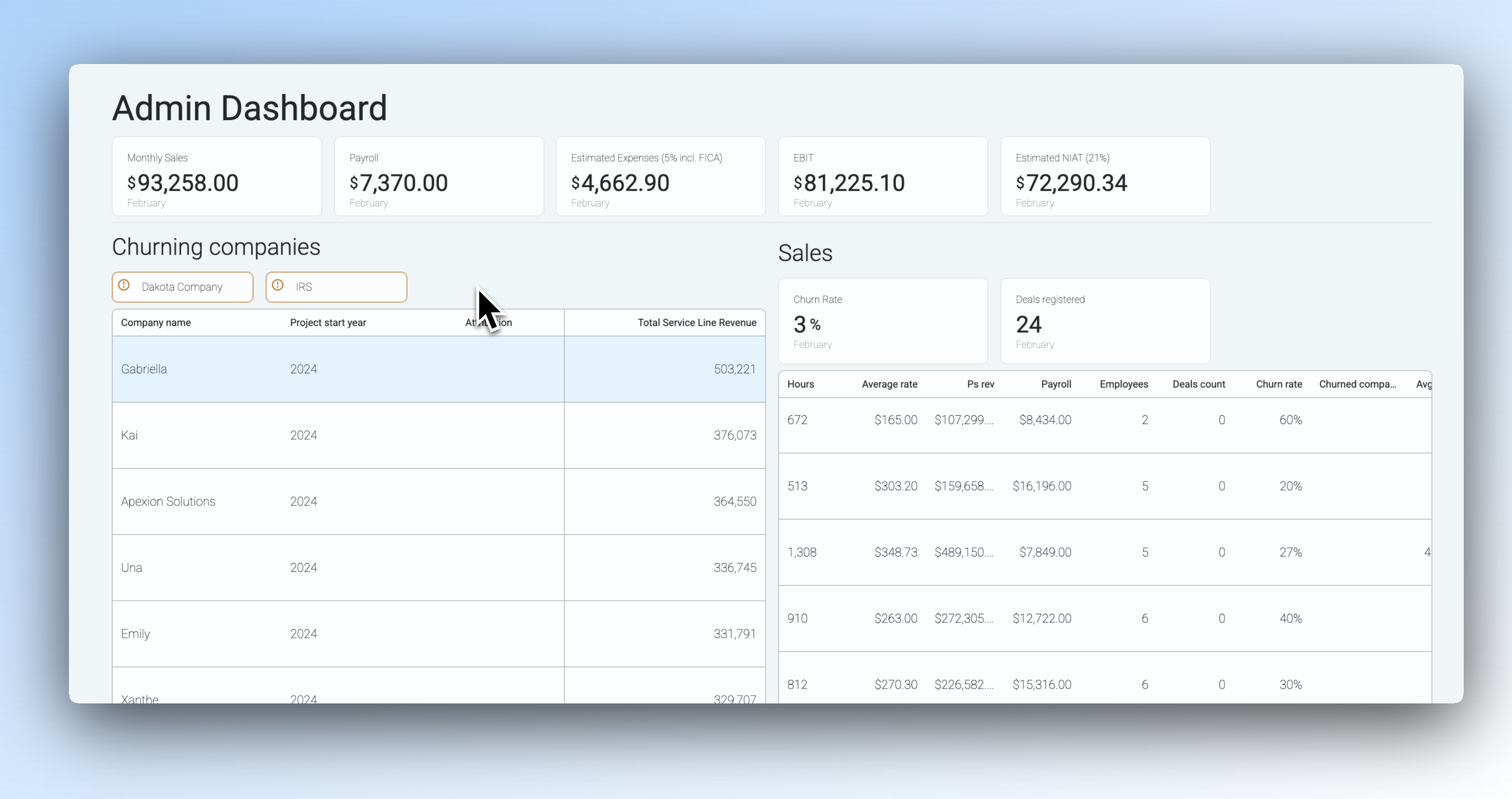
Task: Select the Una company row
Action: pyautogui.click(x=438, y=567)
